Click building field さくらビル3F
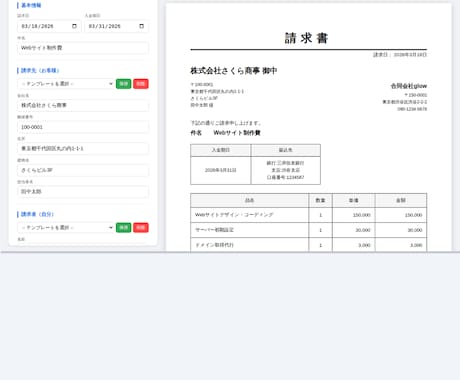The height and width of the screenshot is (380, 460). click(83, 170)
